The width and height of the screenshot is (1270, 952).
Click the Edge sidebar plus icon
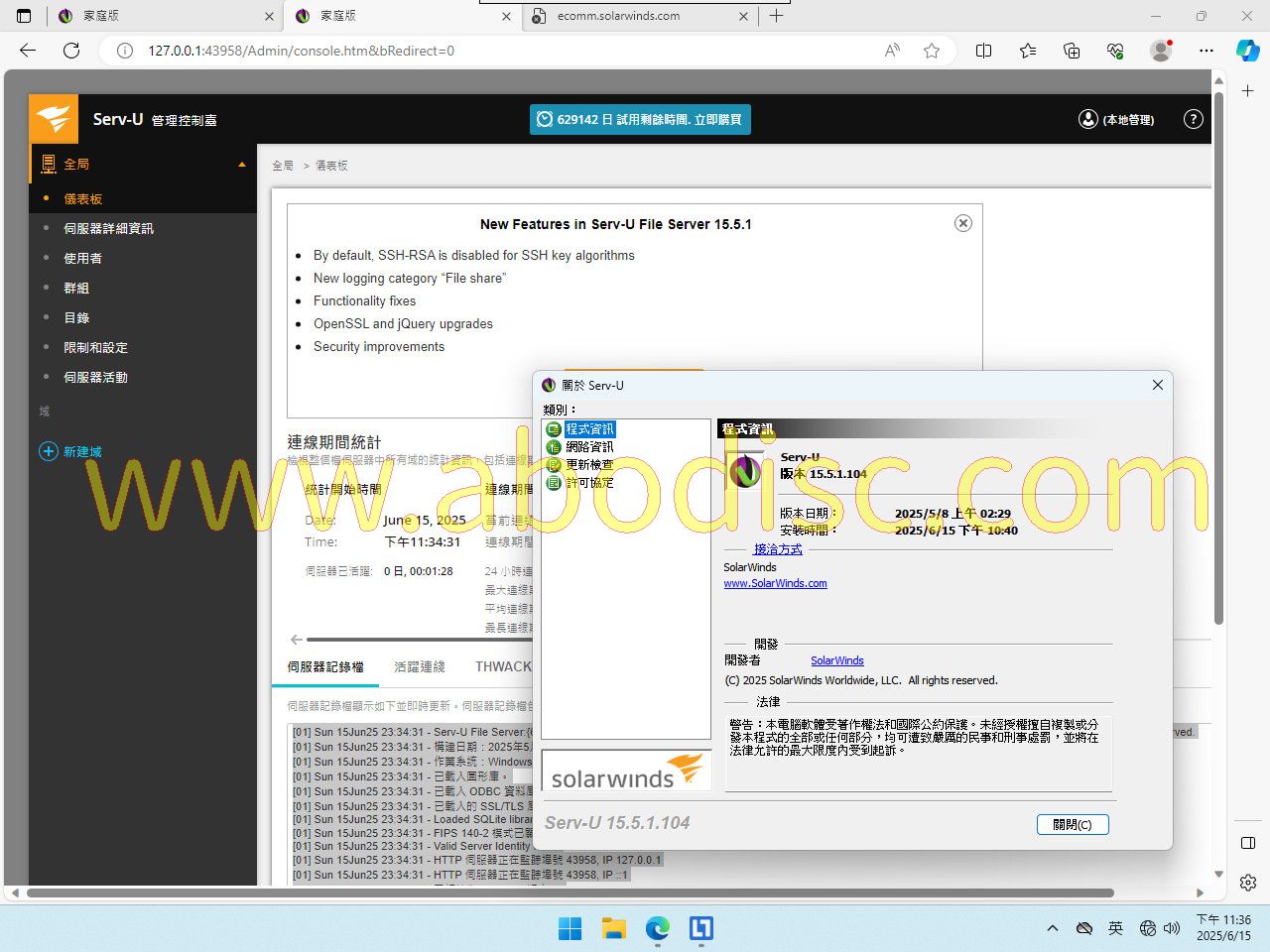1247,91
